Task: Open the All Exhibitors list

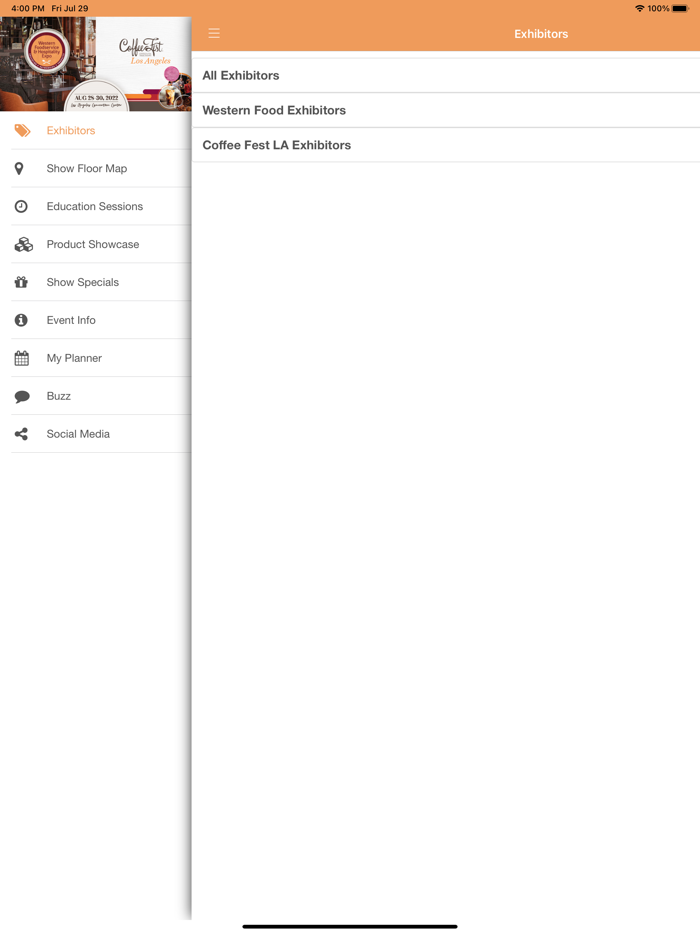Action: [x=446, y=76]
